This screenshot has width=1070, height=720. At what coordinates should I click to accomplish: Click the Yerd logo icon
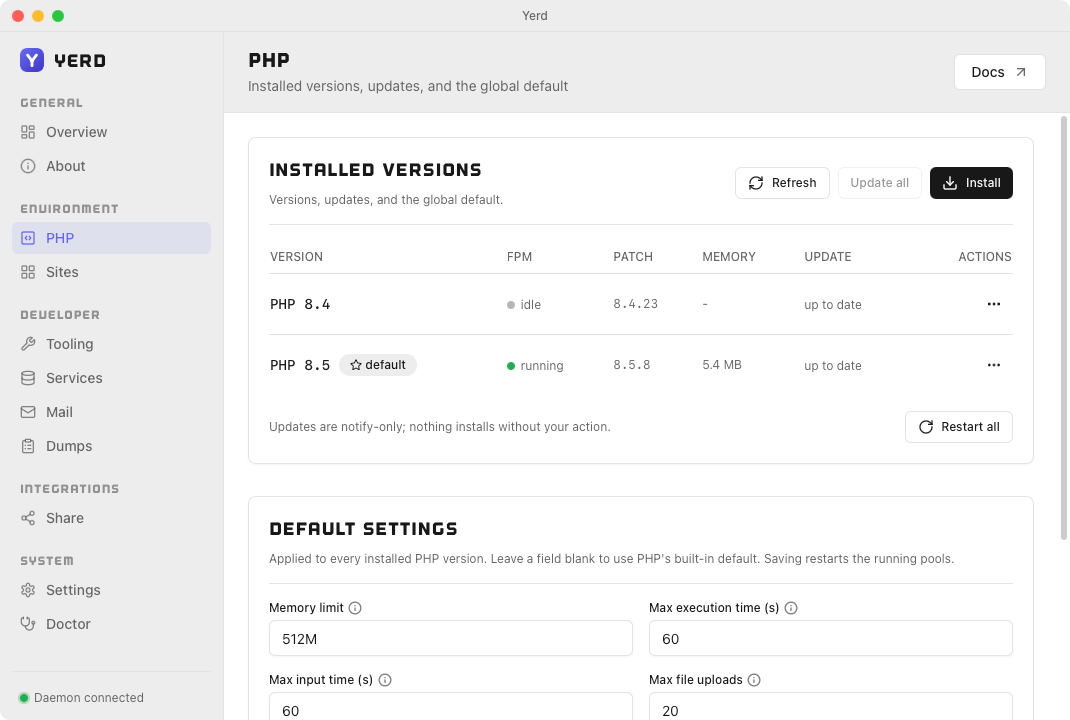31,60
